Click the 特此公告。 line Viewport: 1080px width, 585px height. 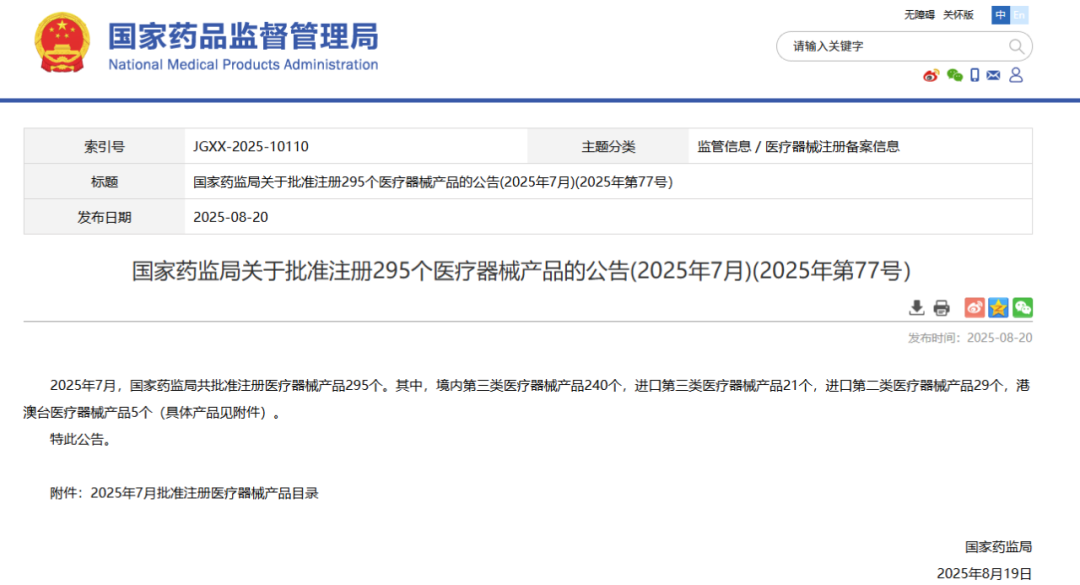(x=81, y=440)
